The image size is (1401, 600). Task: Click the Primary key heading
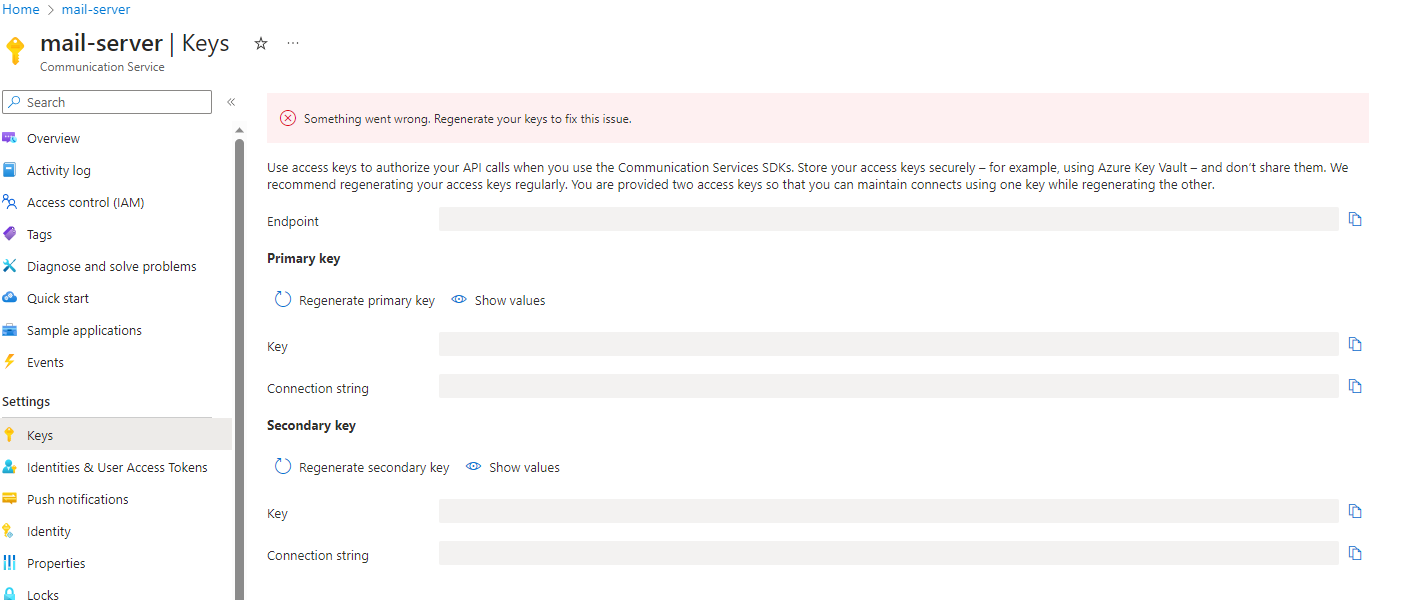[x=304, y=258]
